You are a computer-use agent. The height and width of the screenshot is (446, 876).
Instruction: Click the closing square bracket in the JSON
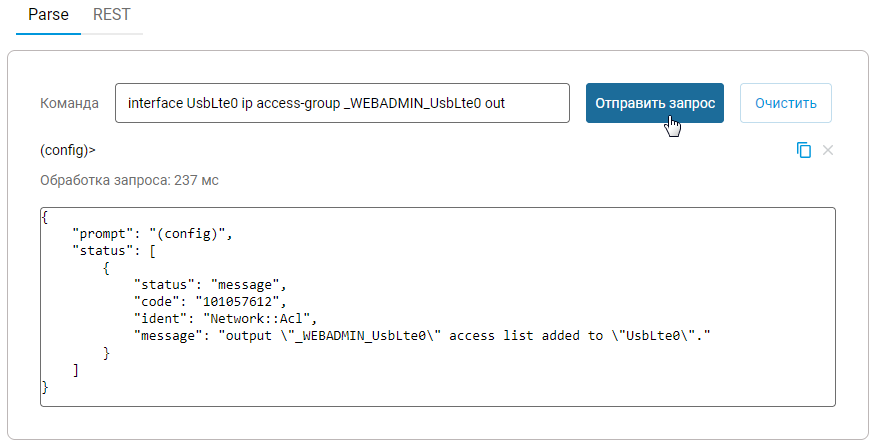[x=76, y=369]
